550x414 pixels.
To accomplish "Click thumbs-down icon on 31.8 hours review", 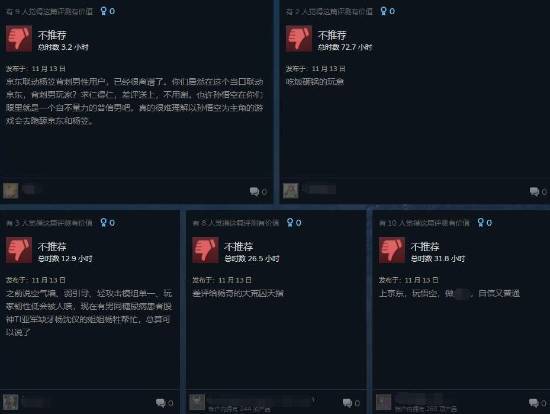I will pos(392,250).
